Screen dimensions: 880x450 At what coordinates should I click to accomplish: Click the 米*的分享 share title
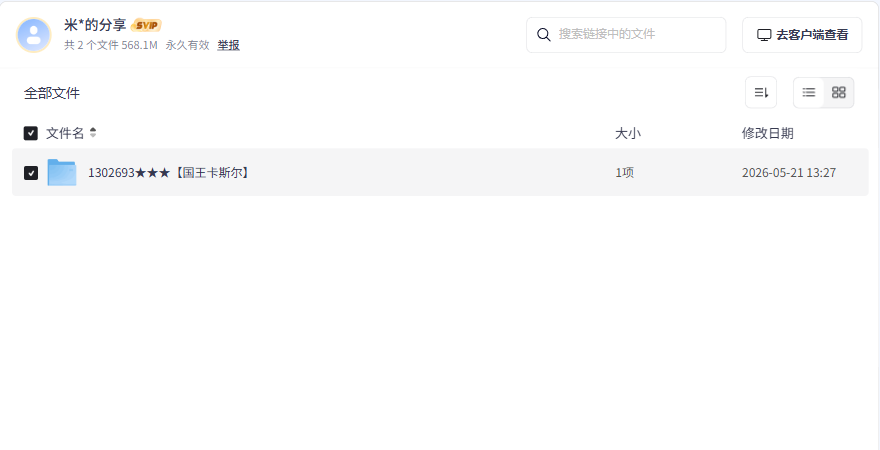pos(95,25)
